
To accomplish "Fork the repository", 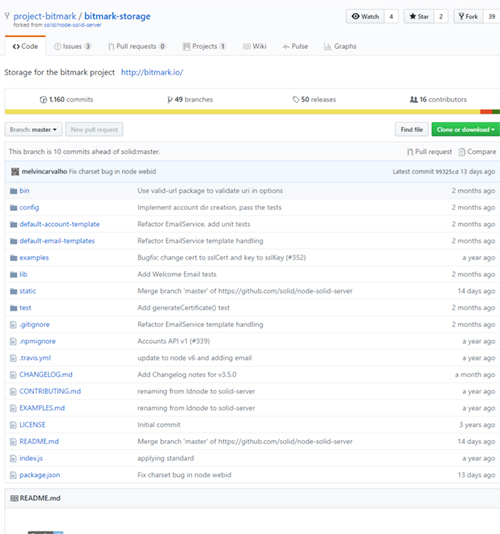I will point(468,16).
